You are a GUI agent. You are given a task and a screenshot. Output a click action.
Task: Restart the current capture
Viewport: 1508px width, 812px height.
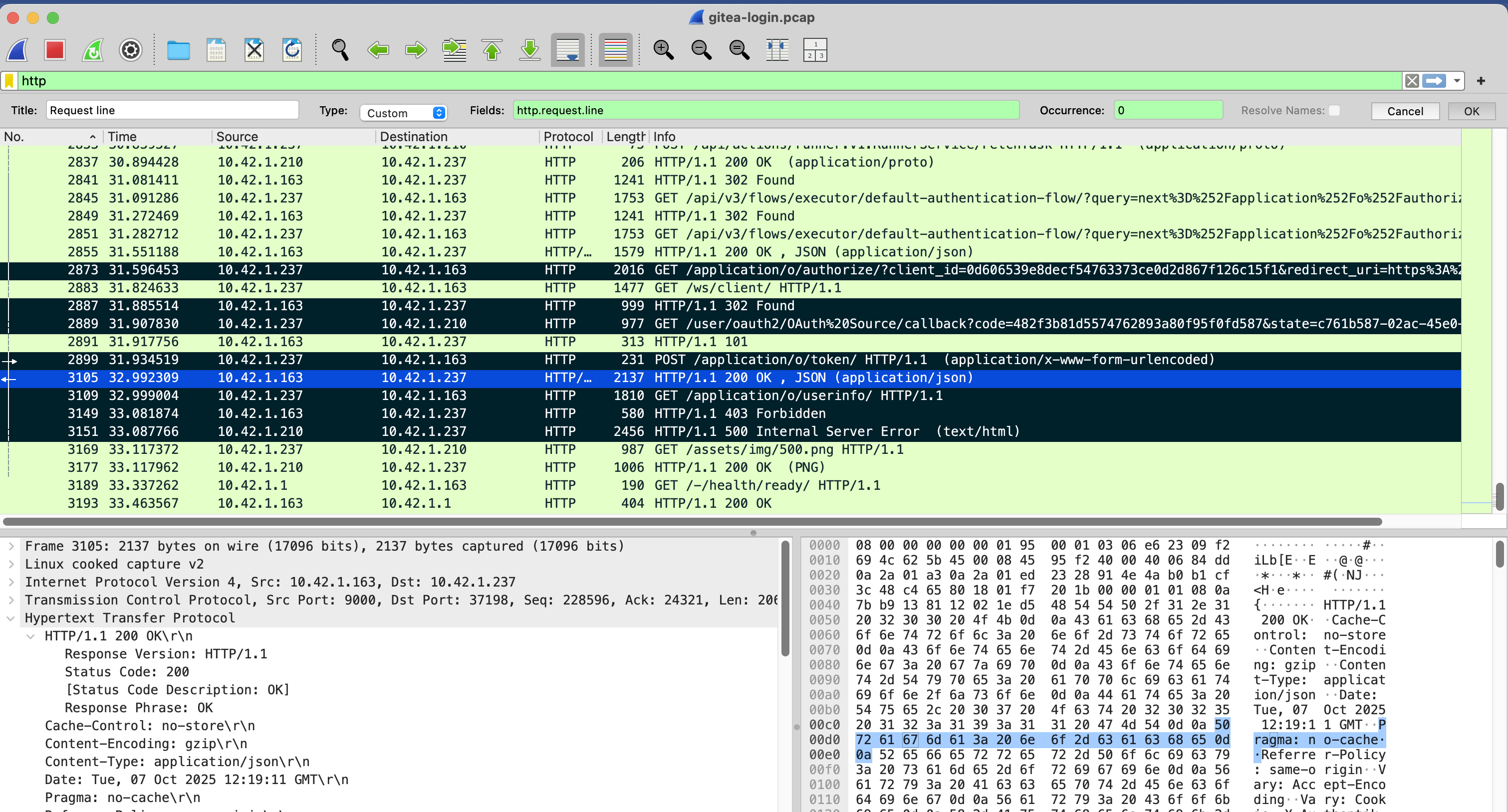point(92,50)
